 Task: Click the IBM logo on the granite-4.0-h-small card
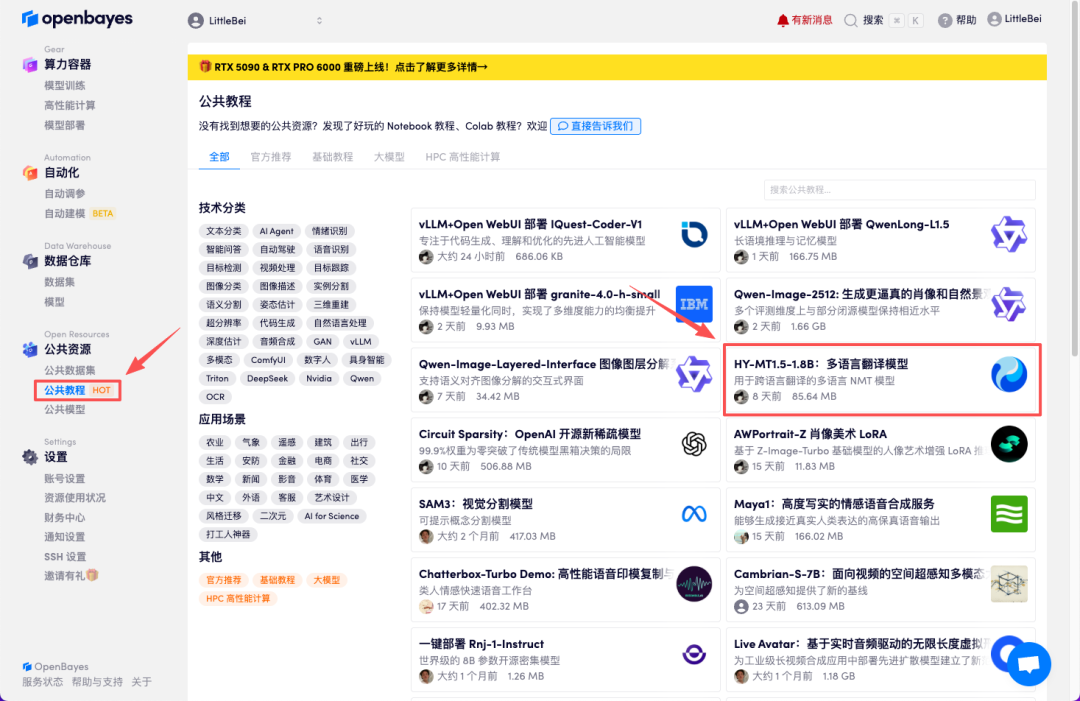(x=692, y=301)
